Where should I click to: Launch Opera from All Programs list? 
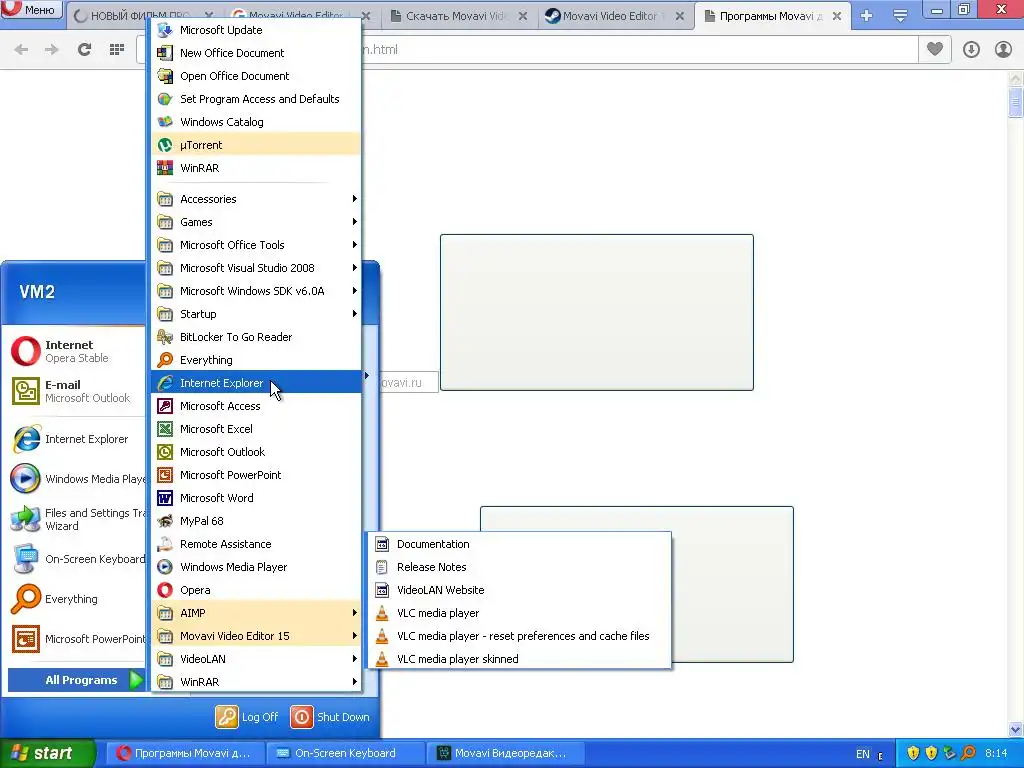[256, 590]
